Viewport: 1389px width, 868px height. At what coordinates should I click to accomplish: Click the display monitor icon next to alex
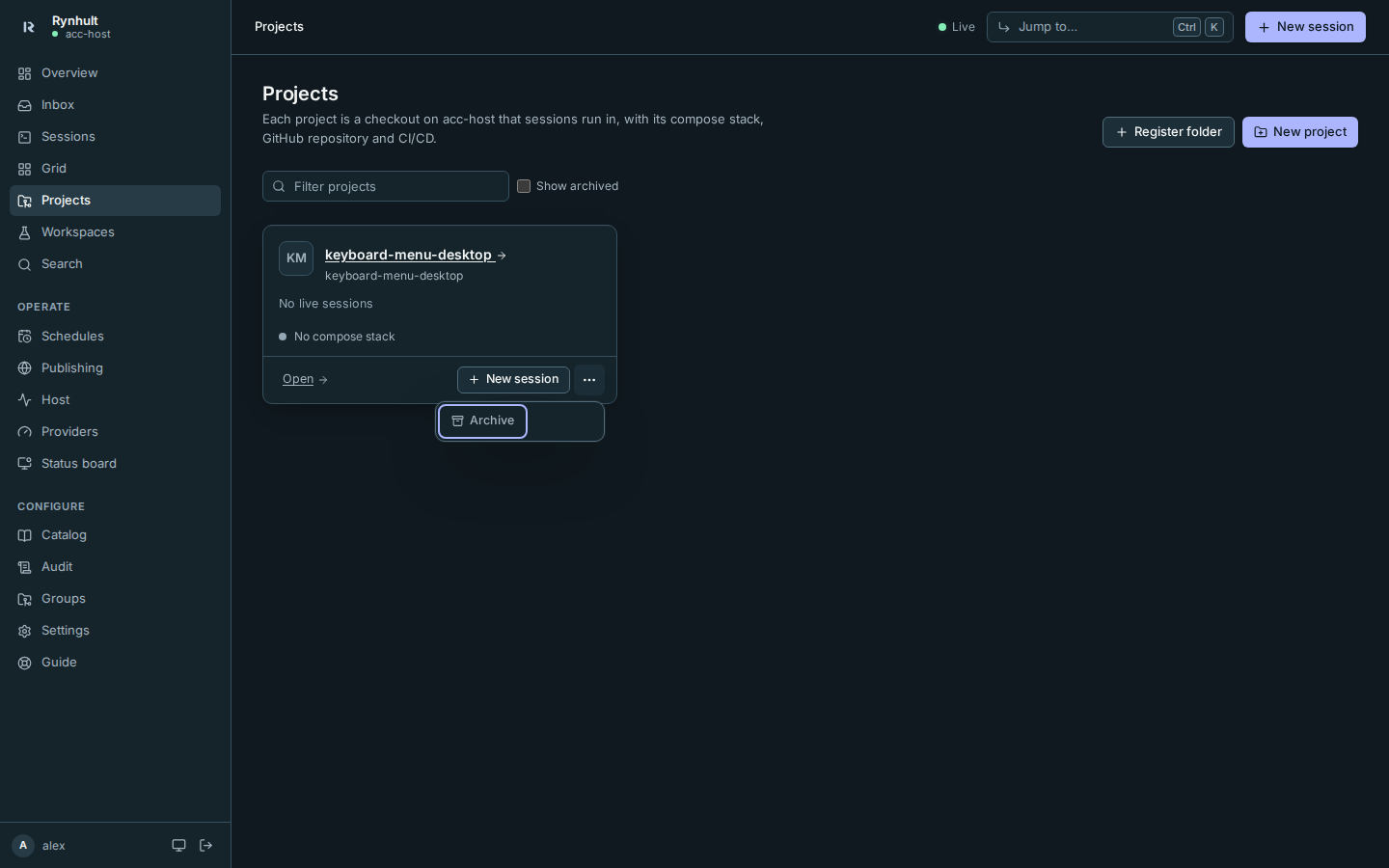click(x=178, y=846)
